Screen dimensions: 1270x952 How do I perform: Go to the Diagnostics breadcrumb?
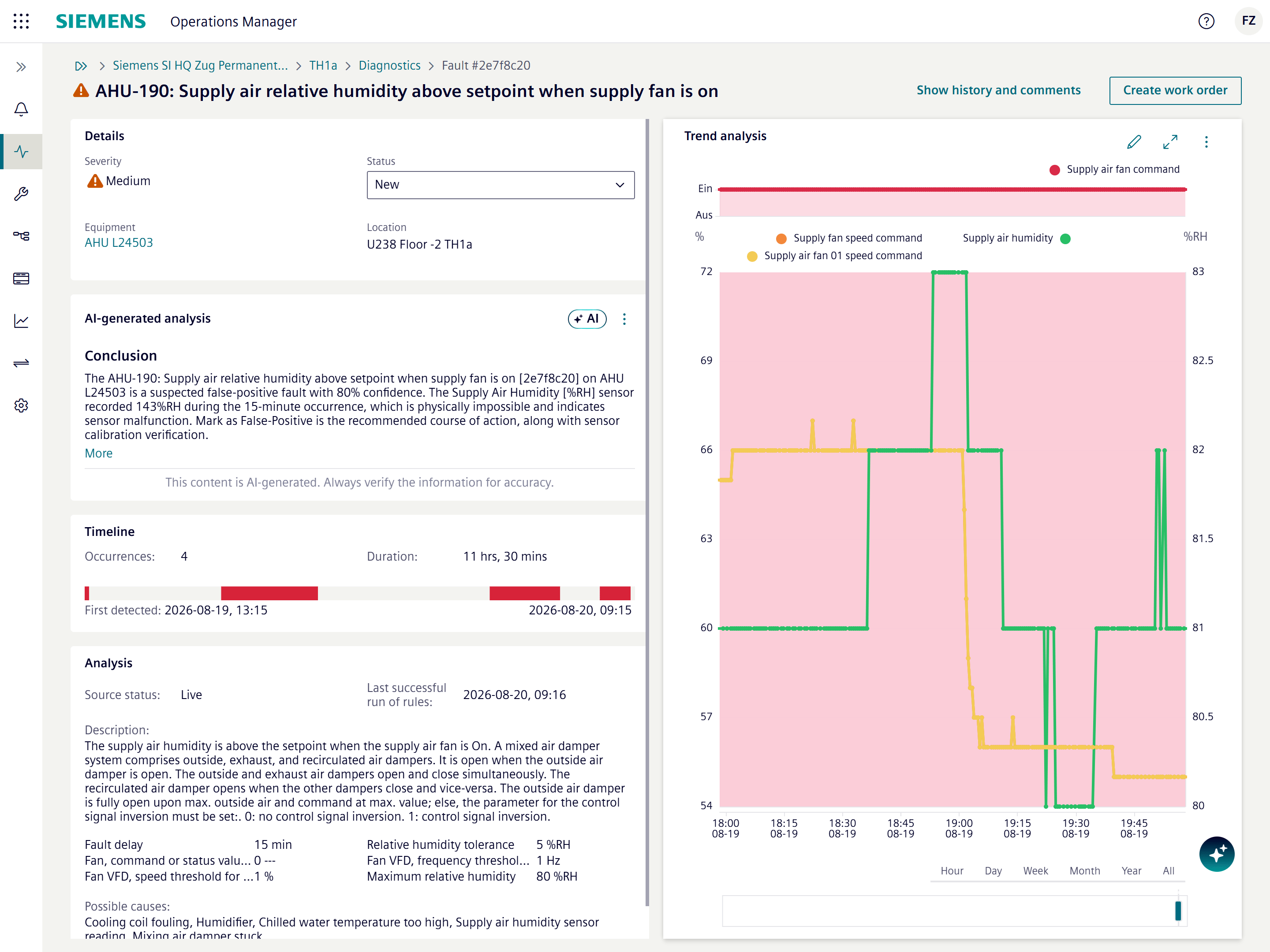pos(389,65)
